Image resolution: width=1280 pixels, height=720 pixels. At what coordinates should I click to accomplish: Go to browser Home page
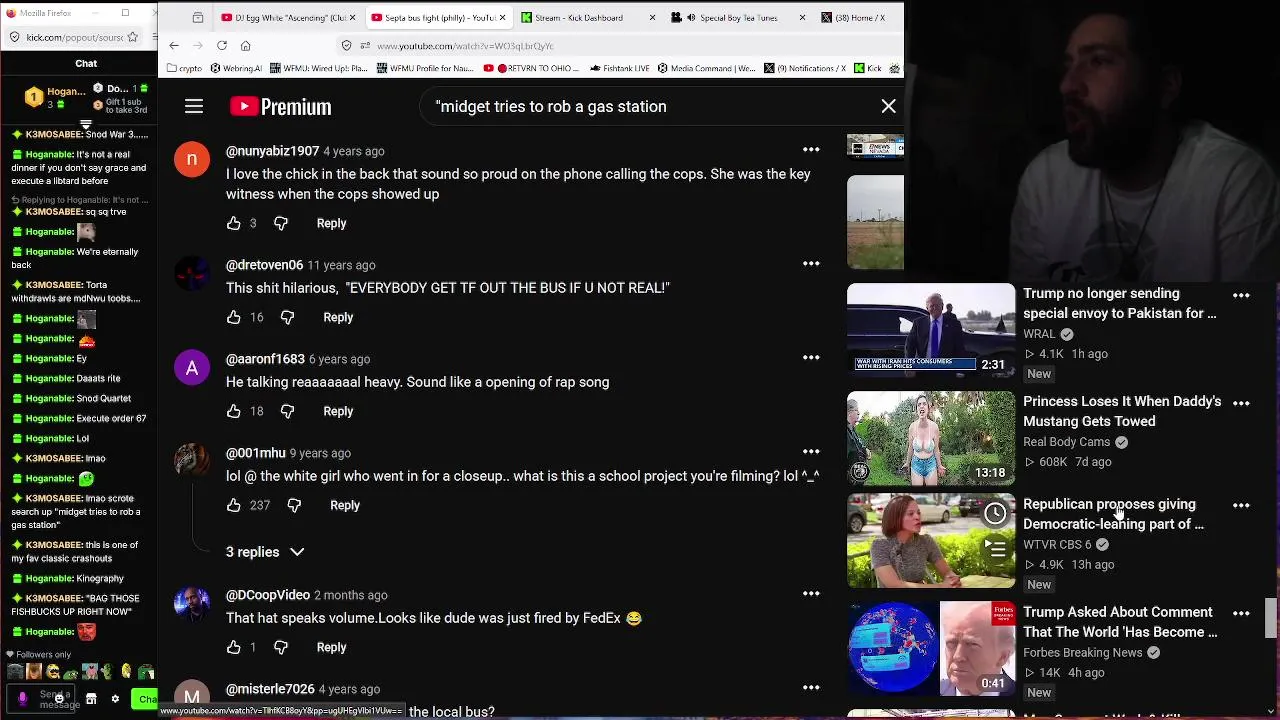(246, 45)
